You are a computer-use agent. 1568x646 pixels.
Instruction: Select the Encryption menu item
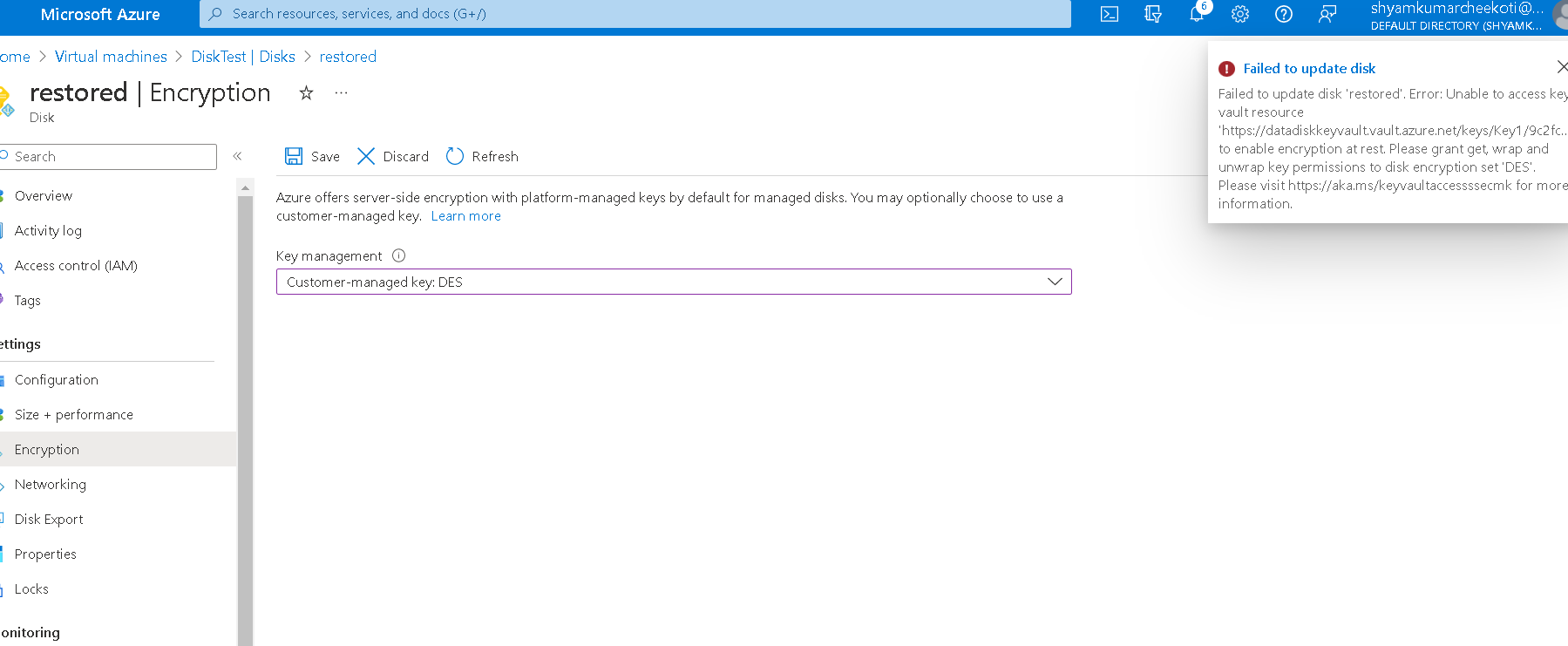tap(118, 450)
